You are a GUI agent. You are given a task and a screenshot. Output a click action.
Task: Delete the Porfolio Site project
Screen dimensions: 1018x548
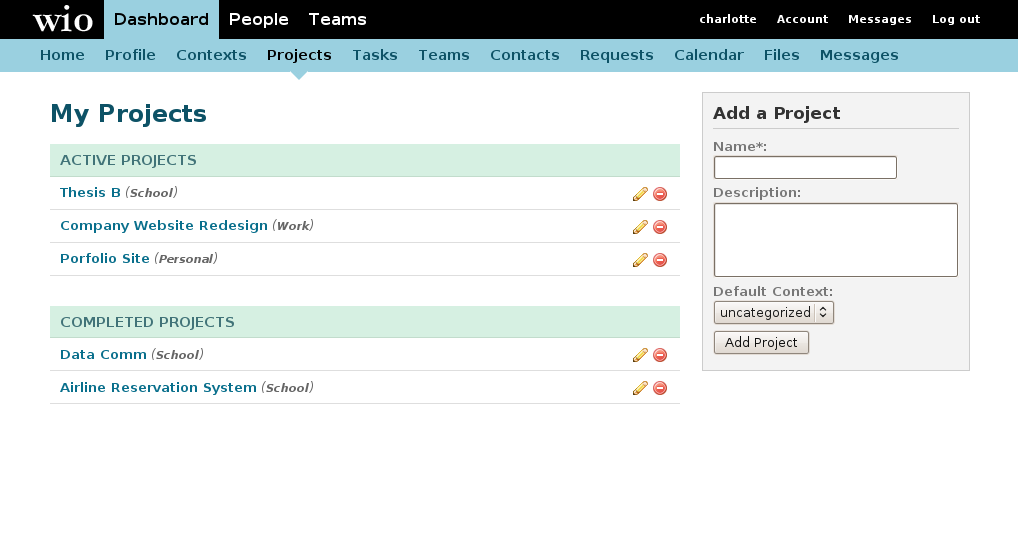coord(660,260)
